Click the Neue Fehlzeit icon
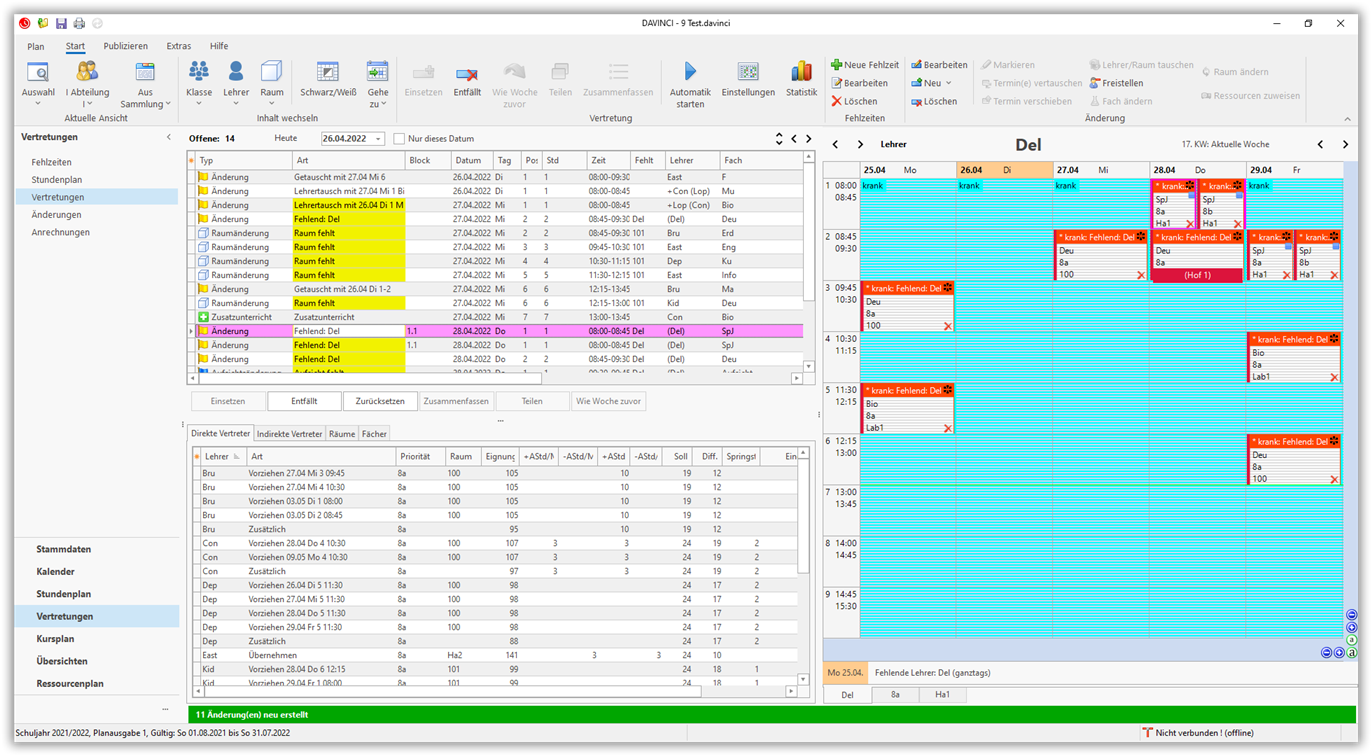Screen dimensions: 1372x756 click(836, 65)
